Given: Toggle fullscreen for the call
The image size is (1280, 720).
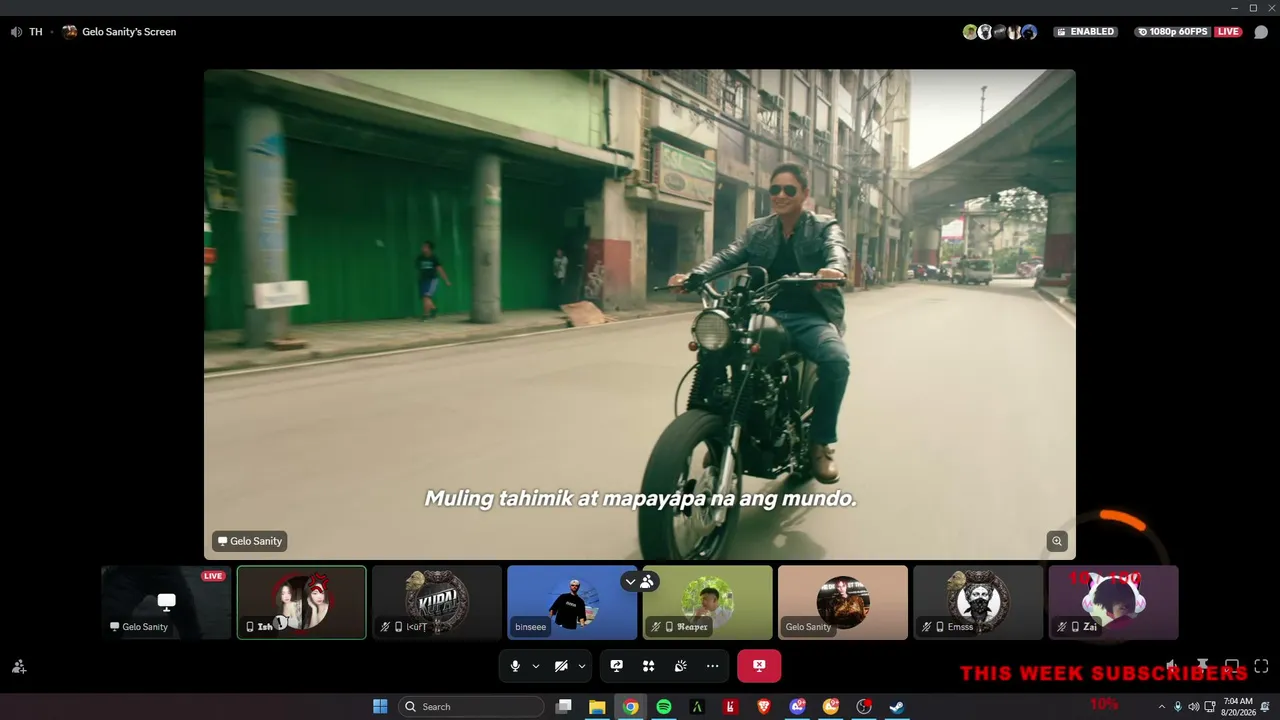Looking at the screenshot, I should [x=1261, y=666].
